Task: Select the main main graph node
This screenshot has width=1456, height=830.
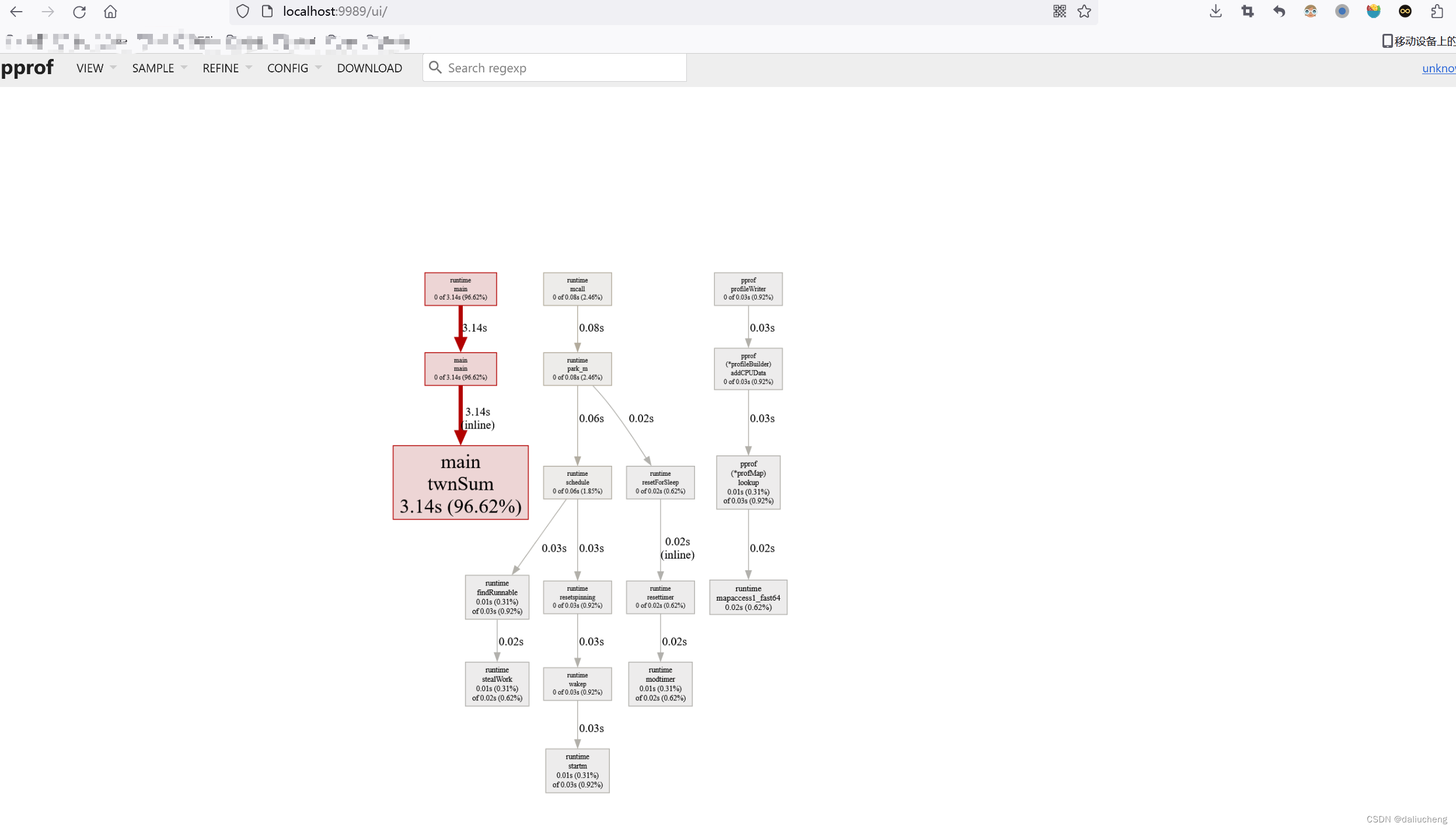Action: pos(460,369)
